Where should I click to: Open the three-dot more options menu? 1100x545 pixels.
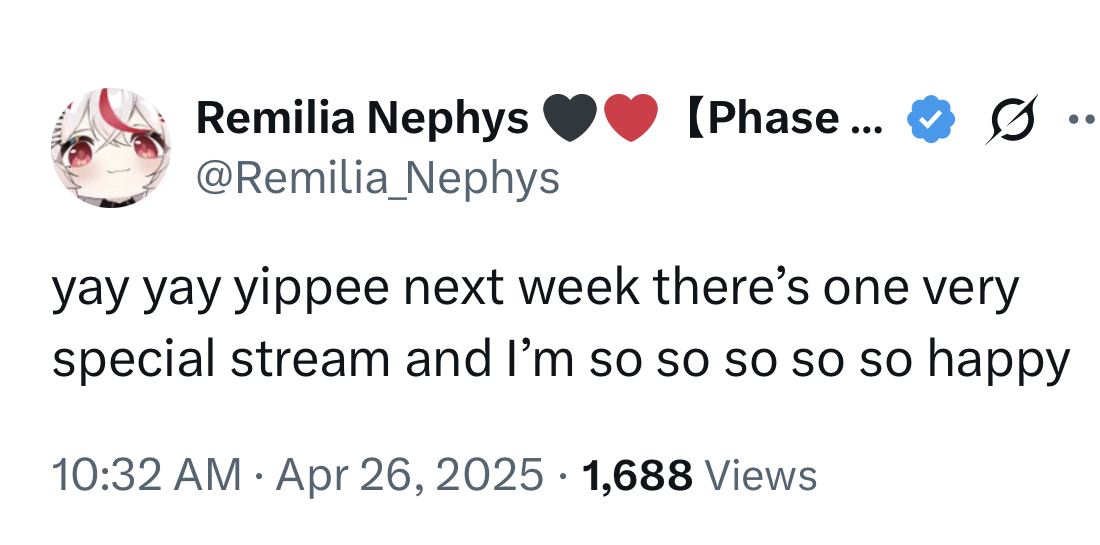[1084, 120]
